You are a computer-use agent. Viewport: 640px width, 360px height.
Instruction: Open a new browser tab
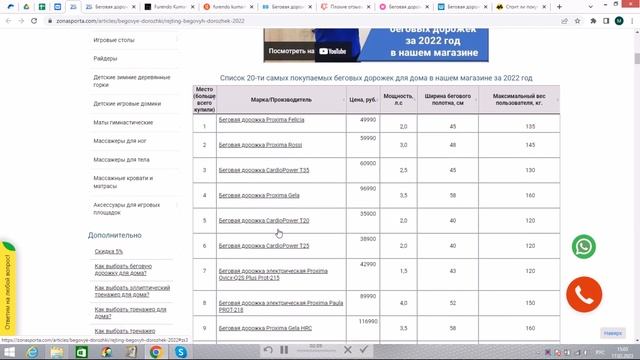(x=559, y=7)
